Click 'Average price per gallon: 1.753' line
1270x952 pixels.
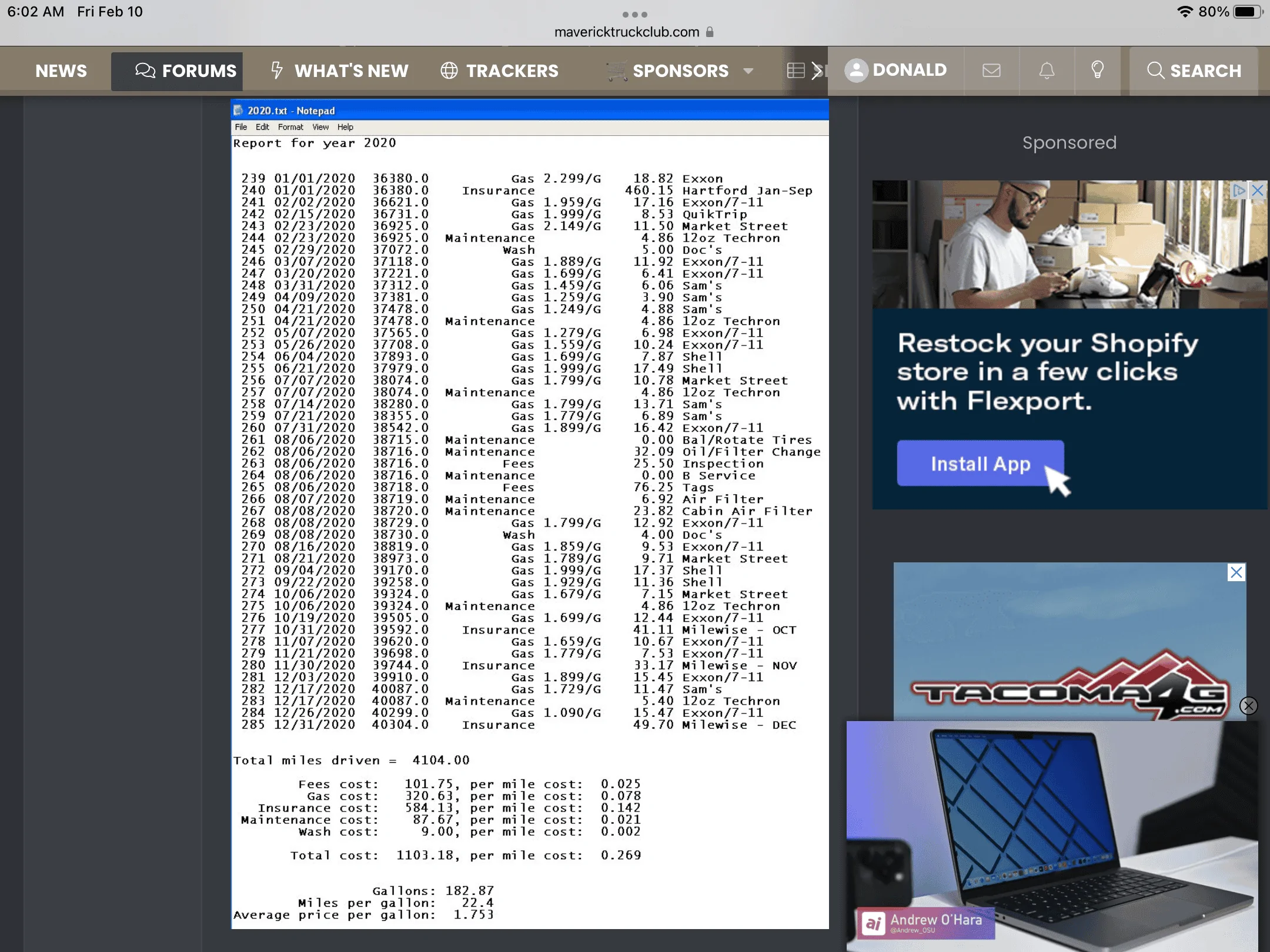click(x=363, y=914)
